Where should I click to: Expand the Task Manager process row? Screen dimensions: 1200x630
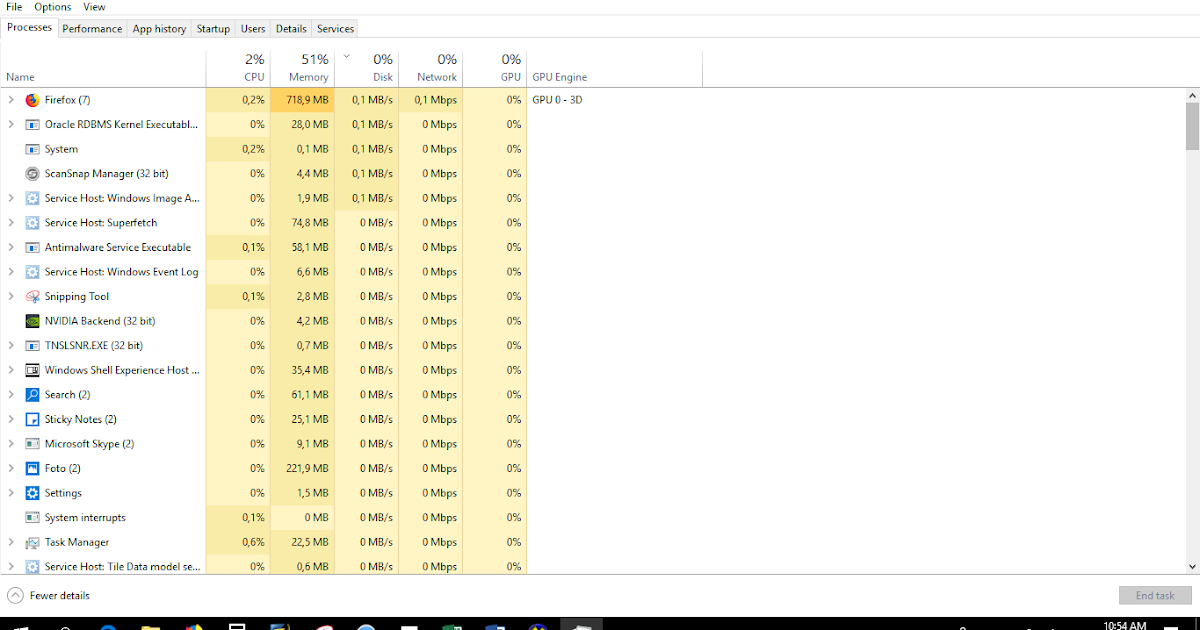coord(11,542)
